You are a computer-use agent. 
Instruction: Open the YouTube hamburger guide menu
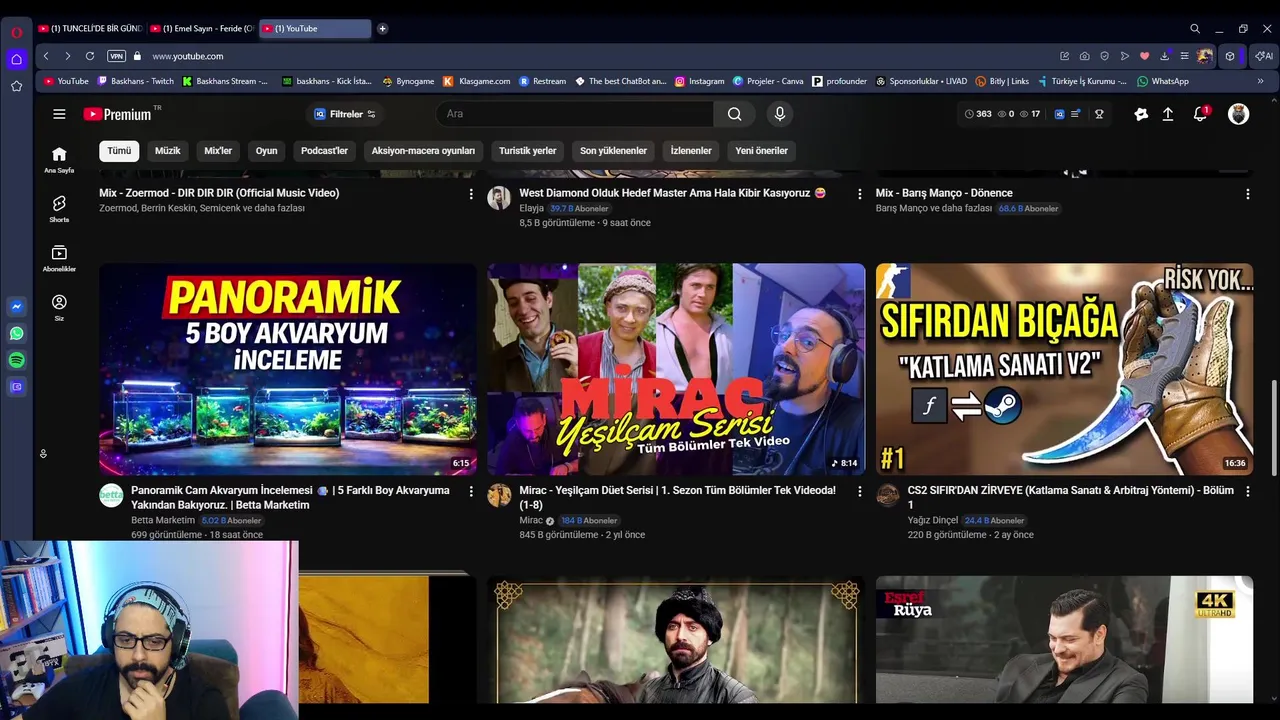click(x=59, y=114)
